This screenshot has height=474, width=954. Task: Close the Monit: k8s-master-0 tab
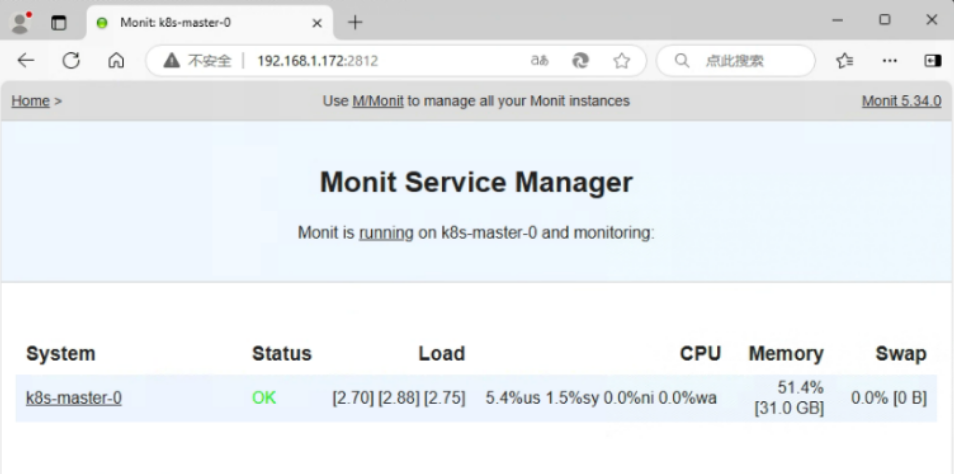(317, 23)
